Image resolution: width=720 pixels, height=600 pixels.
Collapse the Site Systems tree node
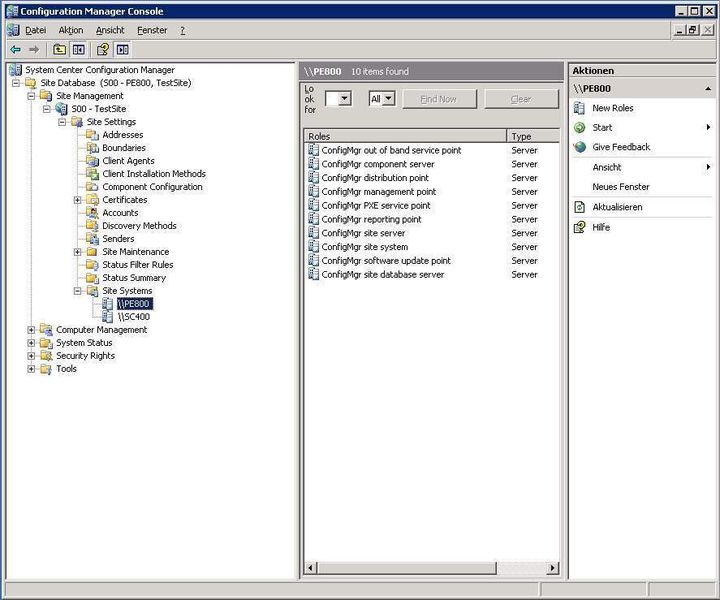tap(78, 291)
